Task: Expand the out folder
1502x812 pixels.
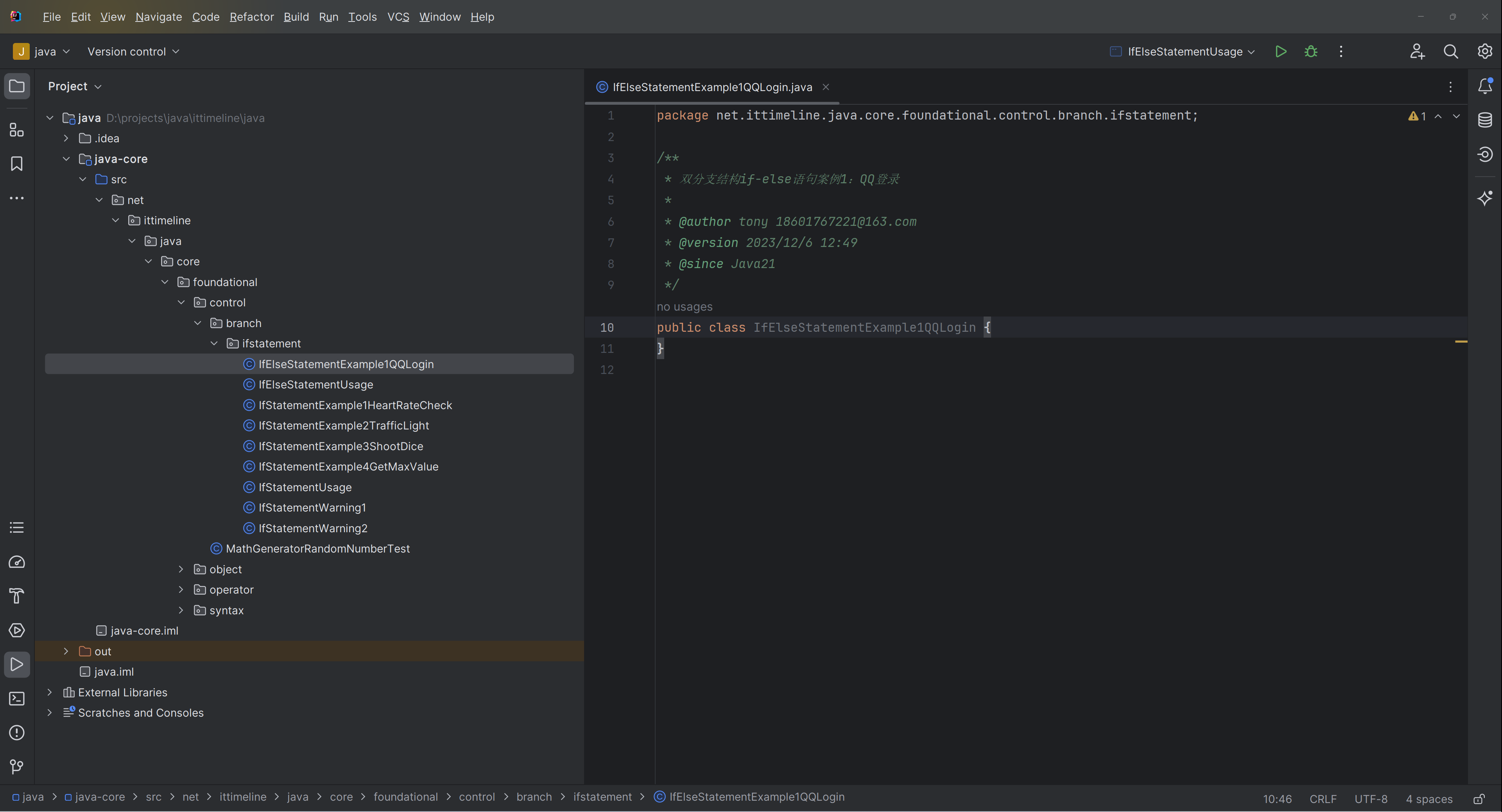Action: (x=66, y=651)
